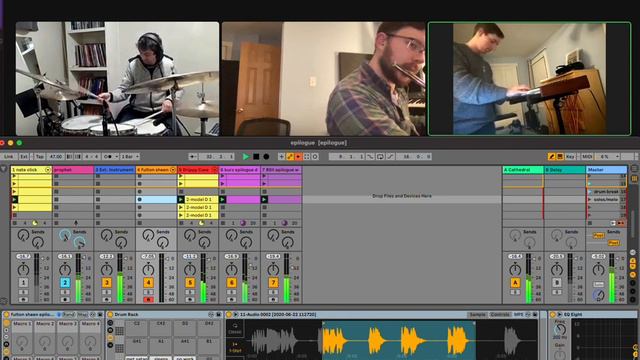
Task: Toggle the Automation Arm icon
Action: point(290,156)
